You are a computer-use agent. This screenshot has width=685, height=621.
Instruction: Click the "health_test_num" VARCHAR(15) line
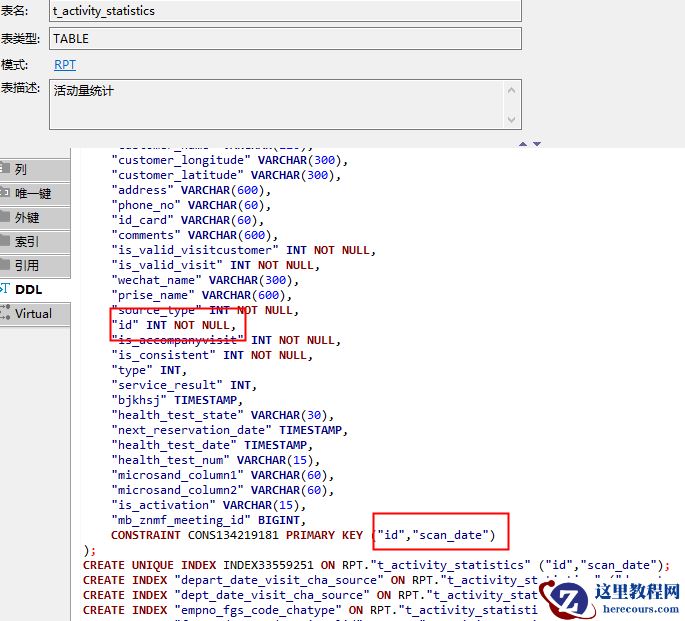(x=216, y=460)
